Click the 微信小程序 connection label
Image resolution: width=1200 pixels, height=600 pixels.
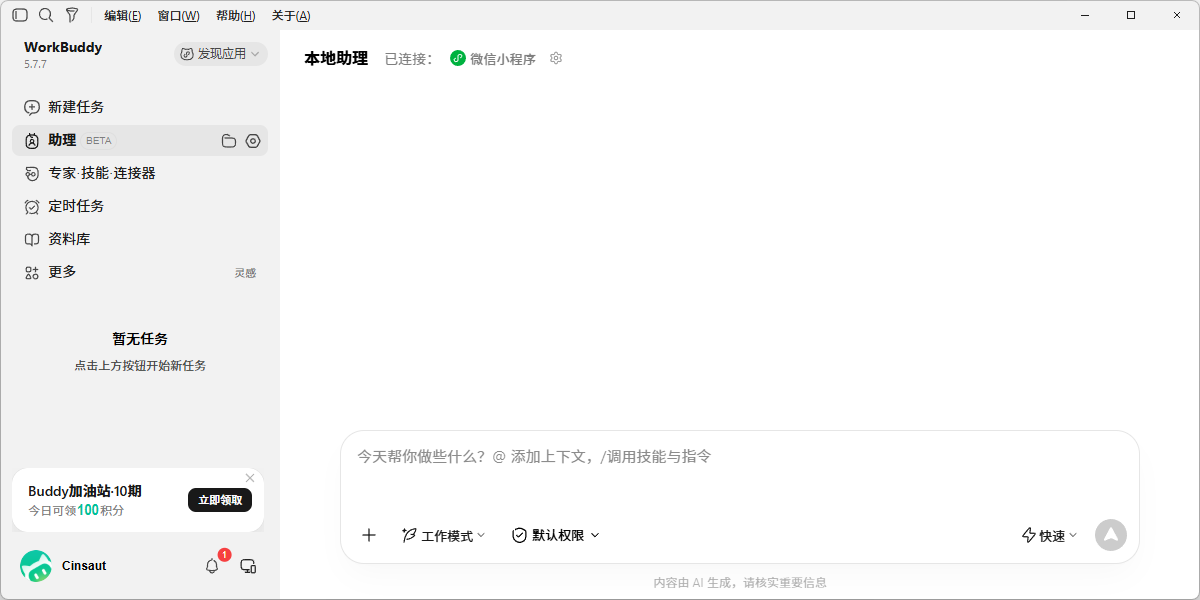click(503, 59)
